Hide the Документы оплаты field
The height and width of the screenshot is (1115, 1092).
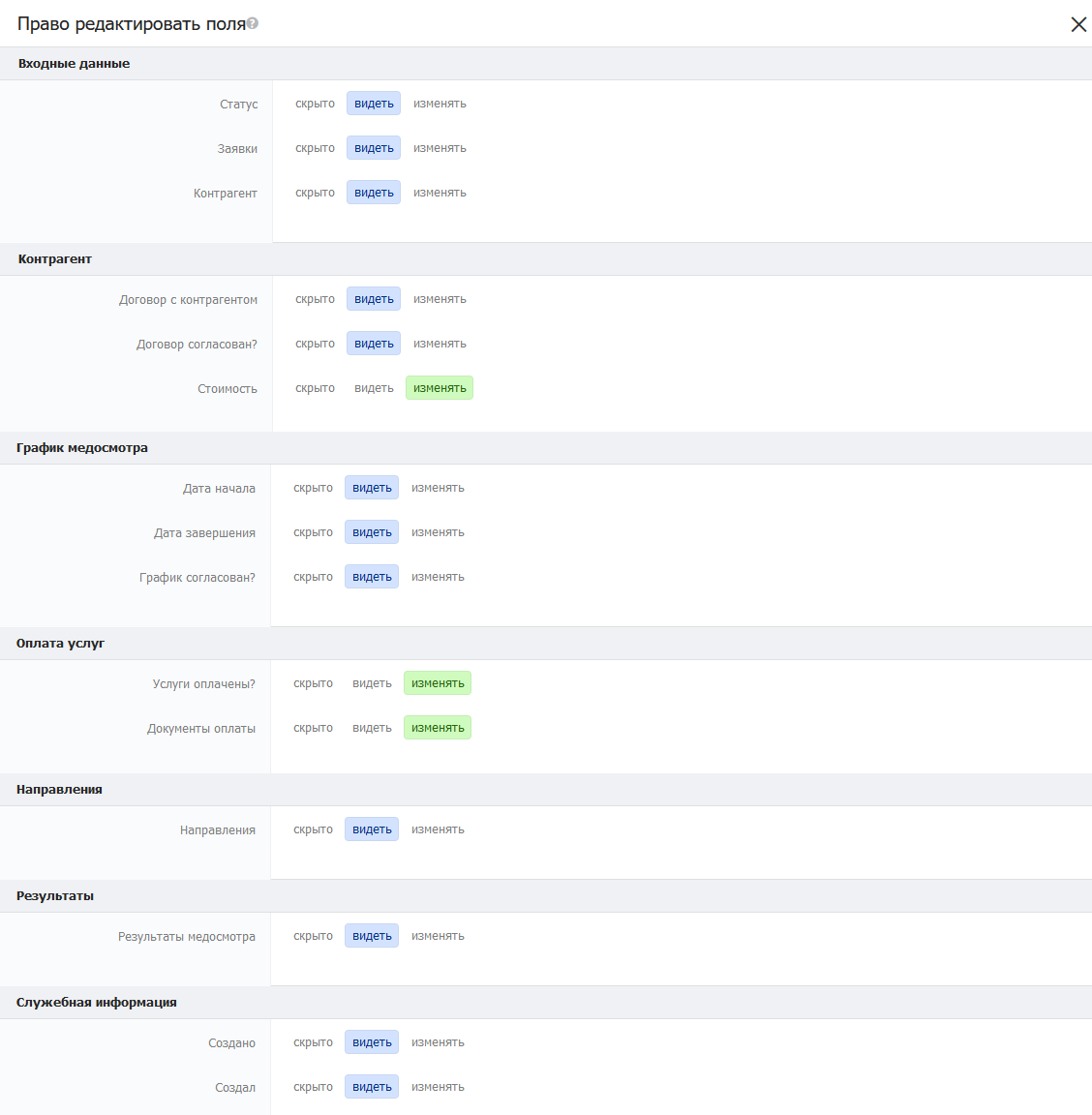[313, 728]
